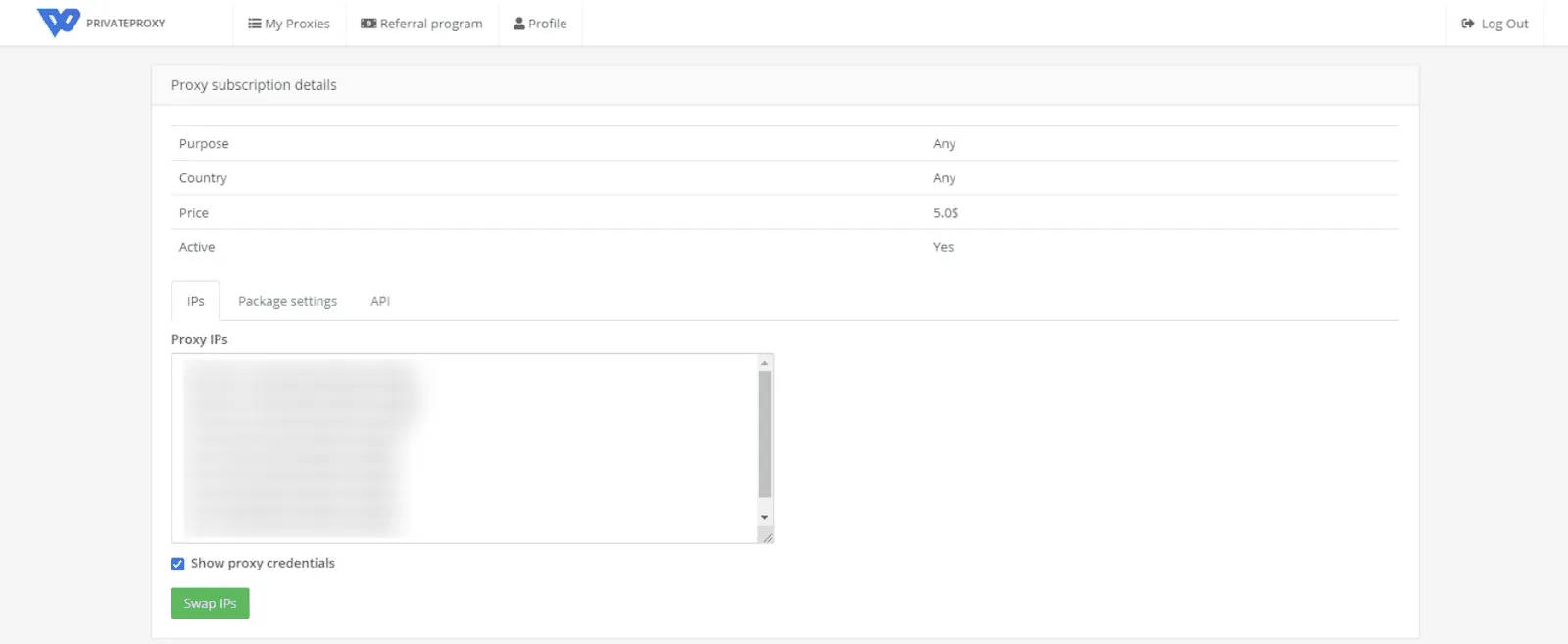
Task: Click the Proxy IPs field label
Action: tap(199, 339)
